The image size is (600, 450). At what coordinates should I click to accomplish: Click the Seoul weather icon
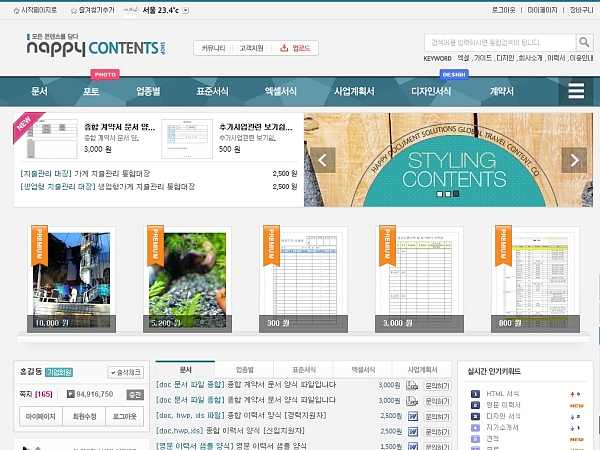click(x=132, y=9)
